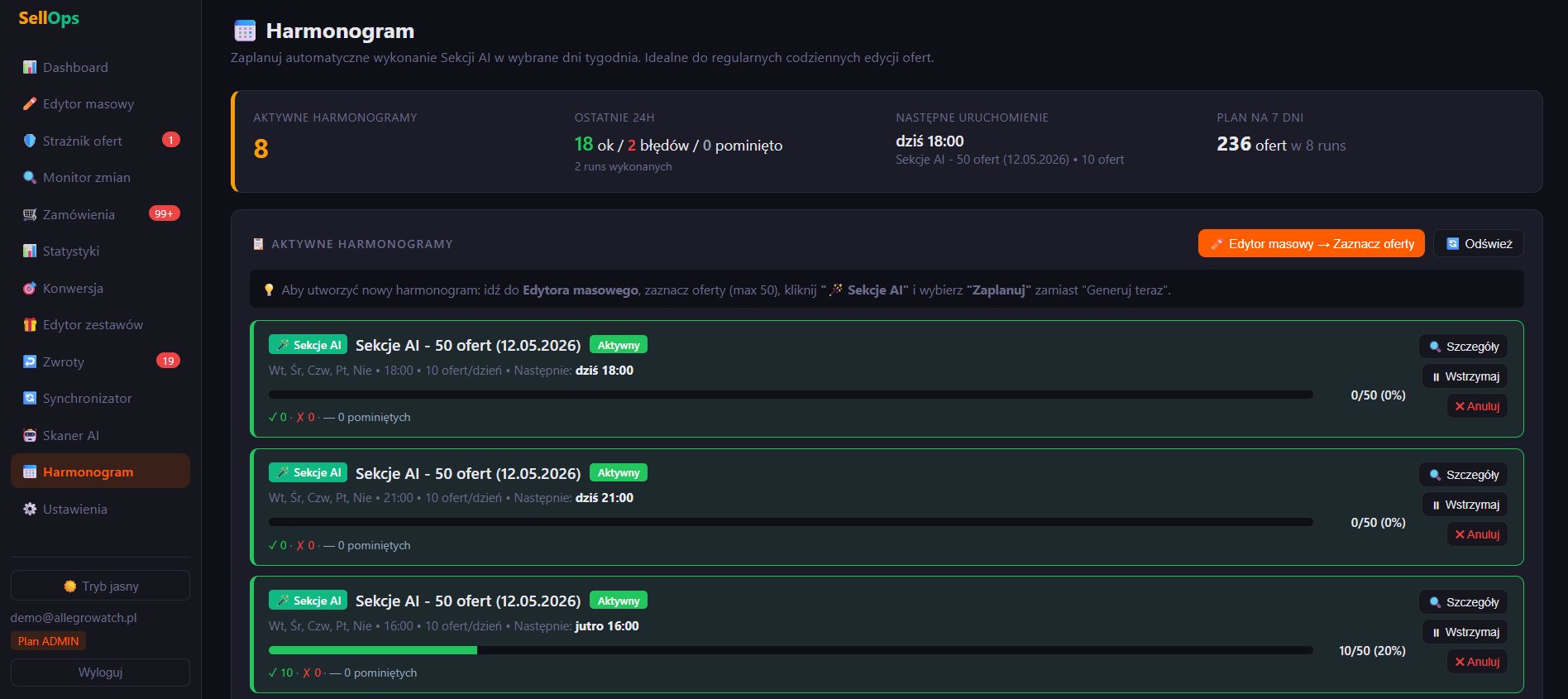Image resolution: width=1568 pixels, height=699 pixels.
Task: Click the Odśwież refresh button
Action: point(1479,243)
